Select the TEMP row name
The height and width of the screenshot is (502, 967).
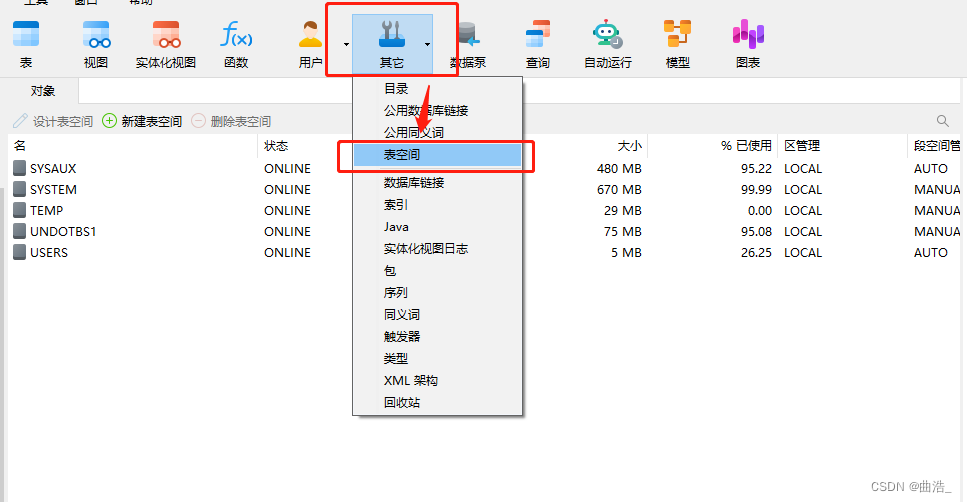click(46, 210)
